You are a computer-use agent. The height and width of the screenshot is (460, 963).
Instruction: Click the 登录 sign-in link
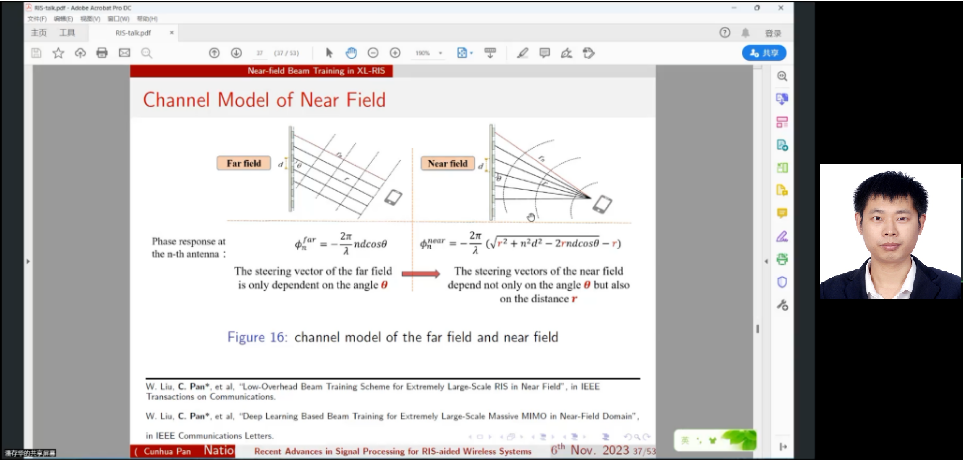pos(773,33)
